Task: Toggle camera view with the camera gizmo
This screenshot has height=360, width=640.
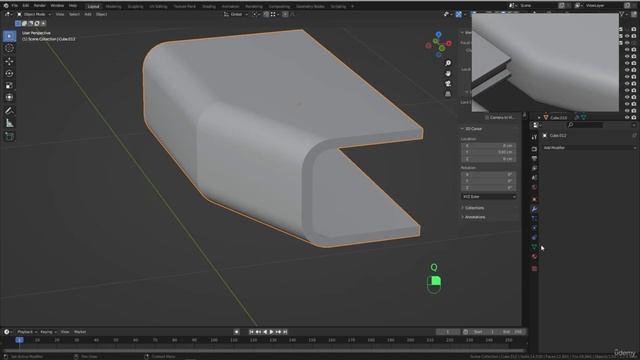Action: pos(448,84)
